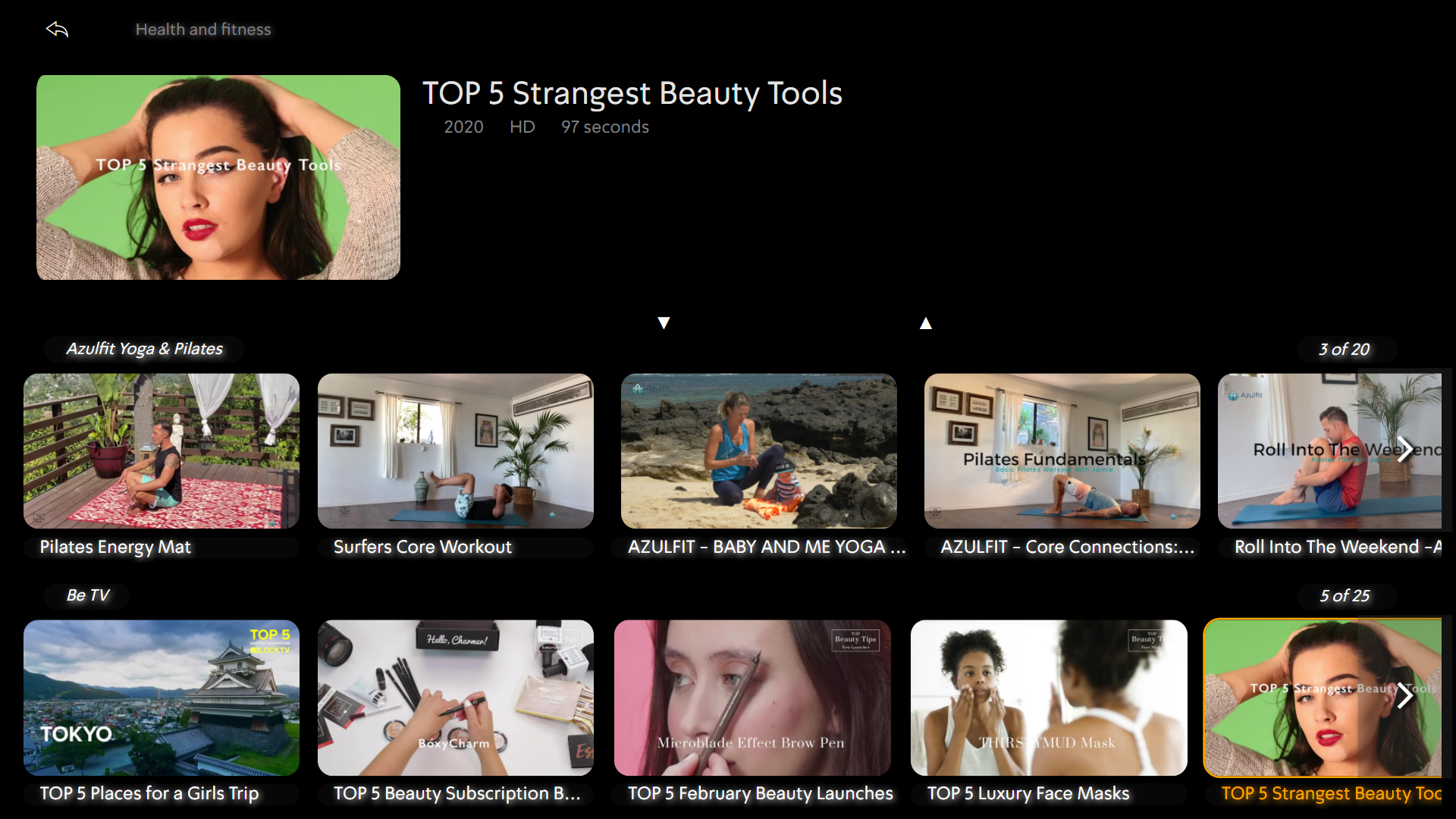Play the large TOP 5 Strangest Beauty Tools preview
This screenshot has width=1456, height=819.
(x=218, y=177)
